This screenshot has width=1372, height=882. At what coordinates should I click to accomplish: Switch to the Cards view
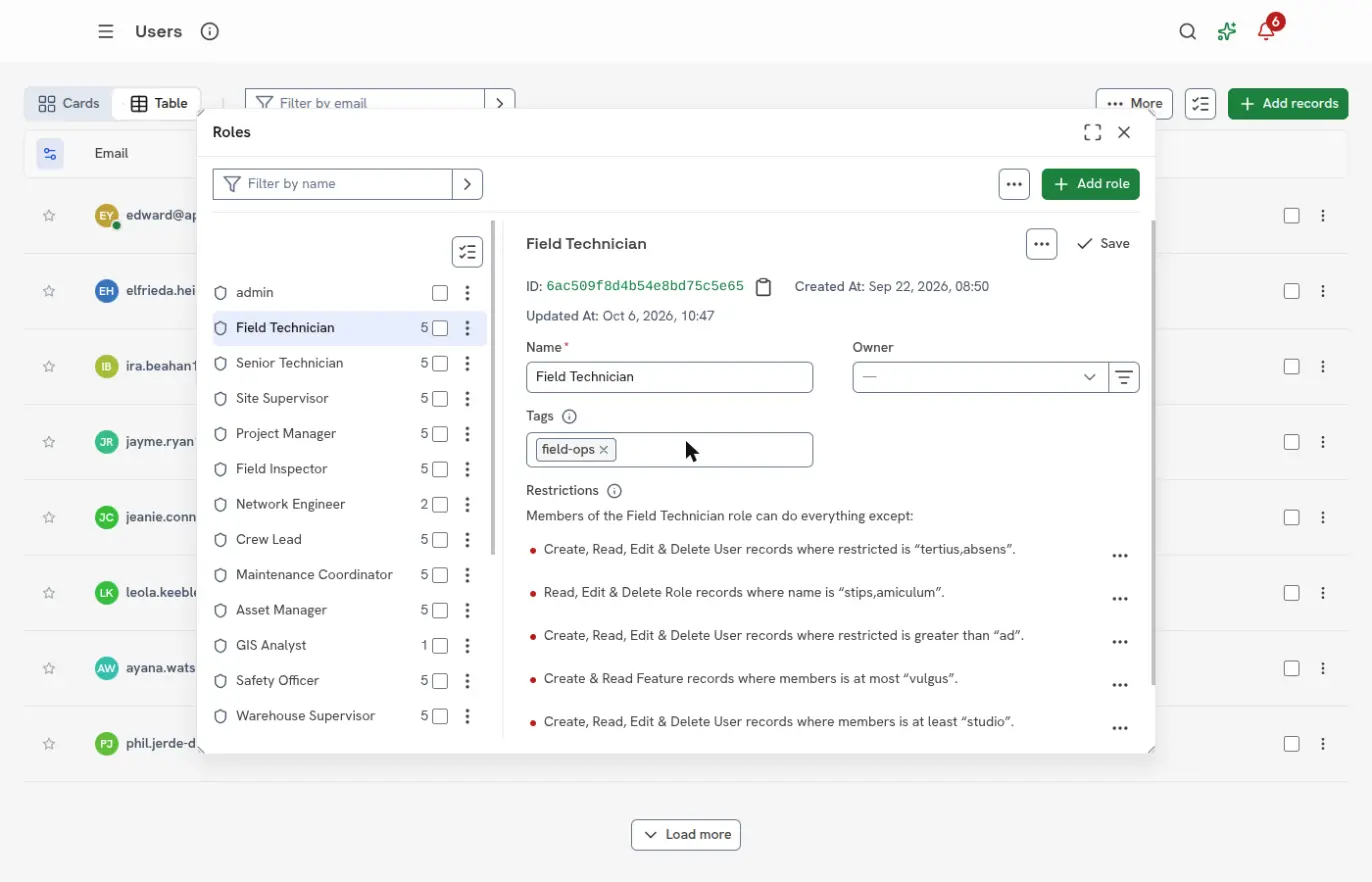pos(69,103)
